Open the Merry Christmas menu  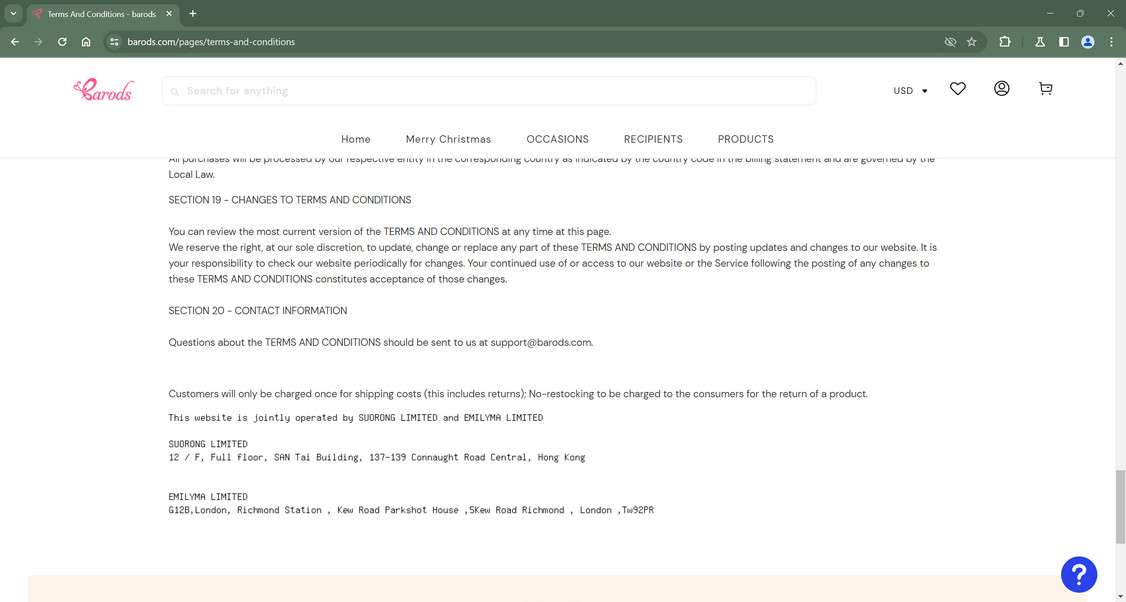[448, 139]
